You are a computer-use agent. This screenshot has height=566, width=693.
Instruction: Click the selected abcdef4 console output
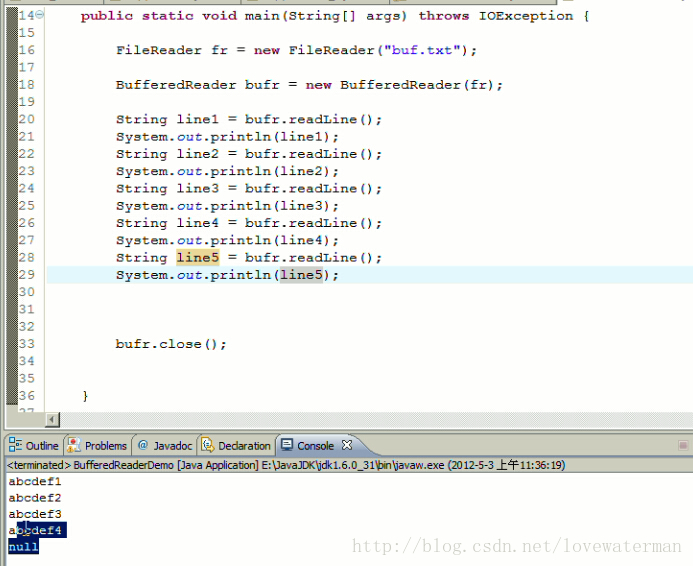point(38,530)
